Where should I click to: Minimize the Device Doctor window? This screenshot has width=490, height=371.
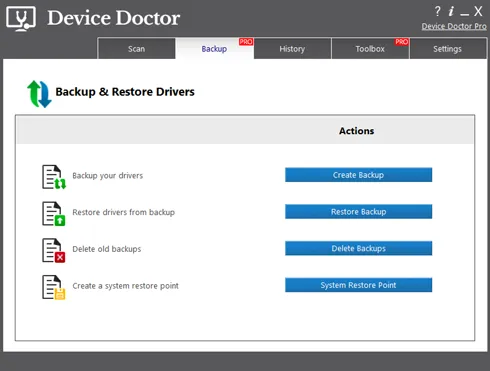click(x=464, y=14)
